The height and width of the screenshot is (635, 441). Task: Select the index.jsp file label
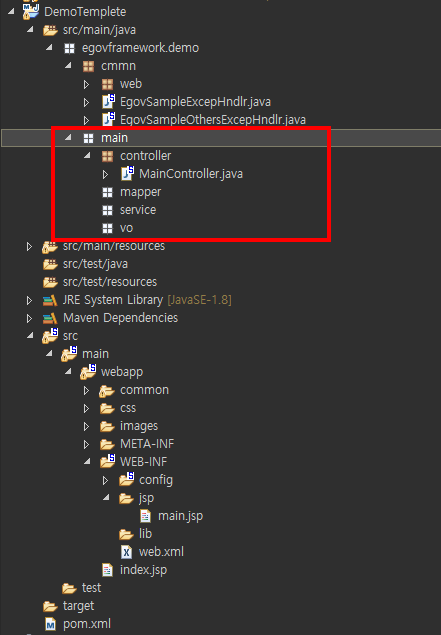click(x=143, y=570)
